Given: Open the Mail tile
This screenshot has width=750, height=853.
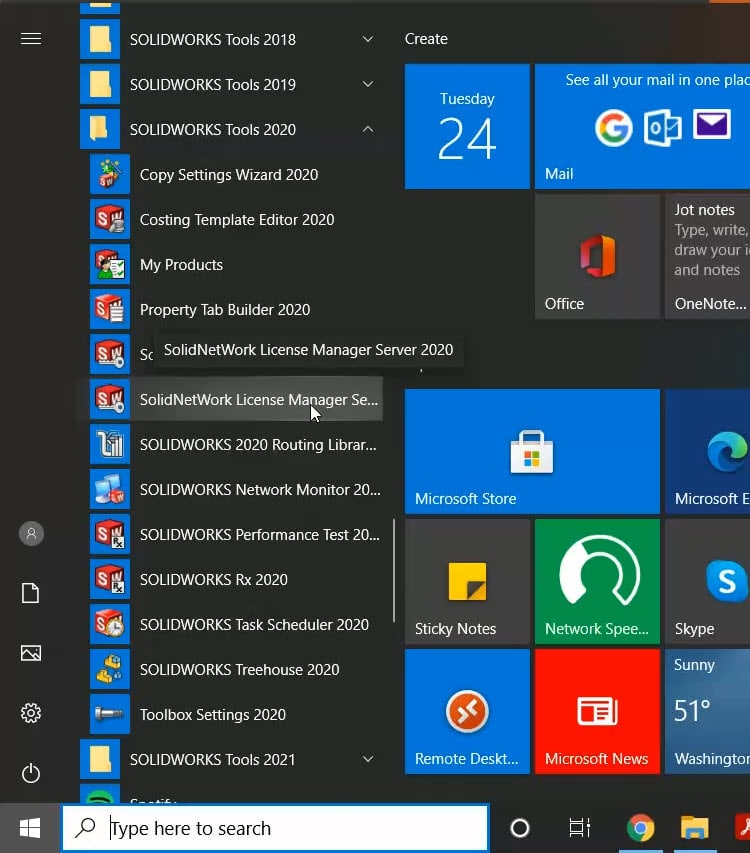Looking at the screenshot, I should 642,127.
